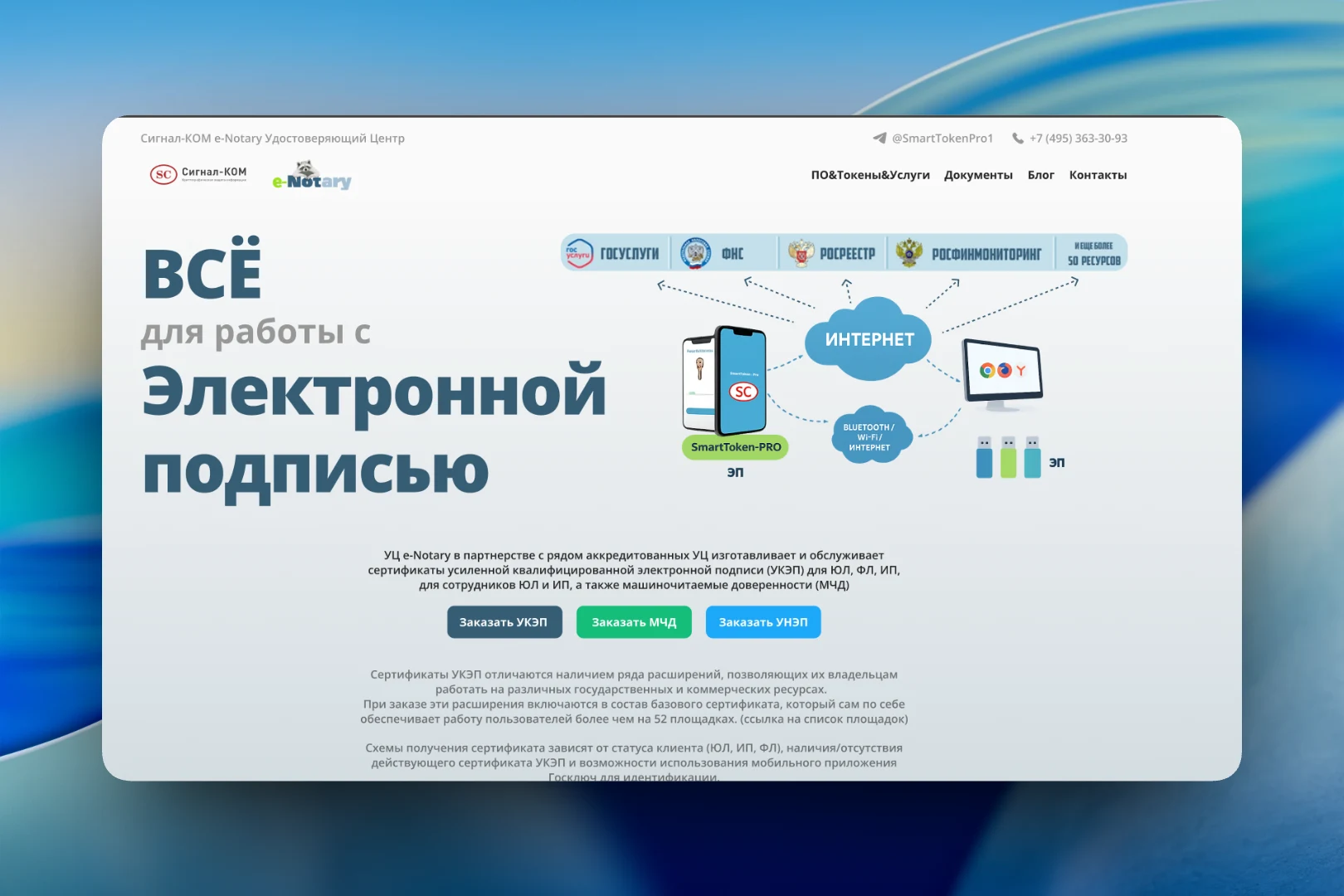Viewport: 1344px width, 896px height.
Task: Click blue Заказать УНЭП button
Action: (x=763, y=622)
